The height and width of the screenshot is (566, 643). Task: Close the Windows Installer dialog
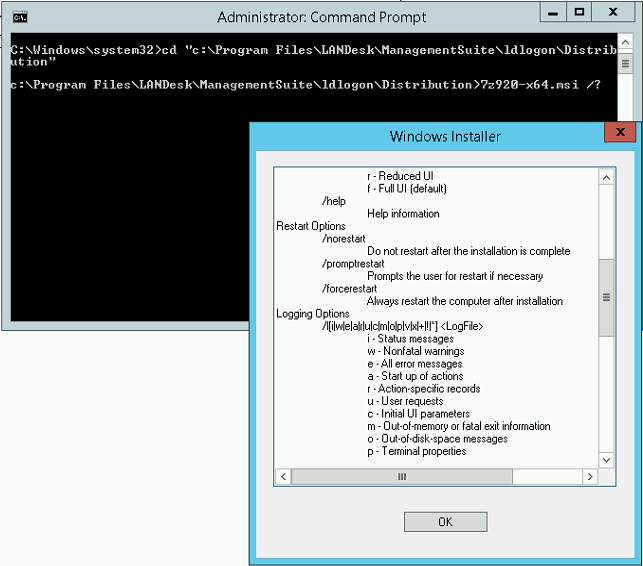620,133
